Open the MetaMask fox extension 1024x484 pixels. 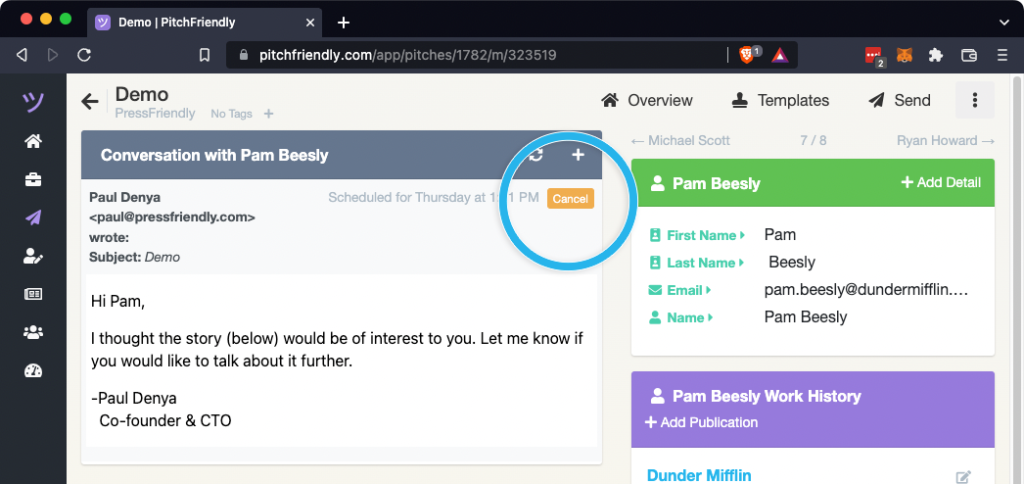(x=904, y=56)
